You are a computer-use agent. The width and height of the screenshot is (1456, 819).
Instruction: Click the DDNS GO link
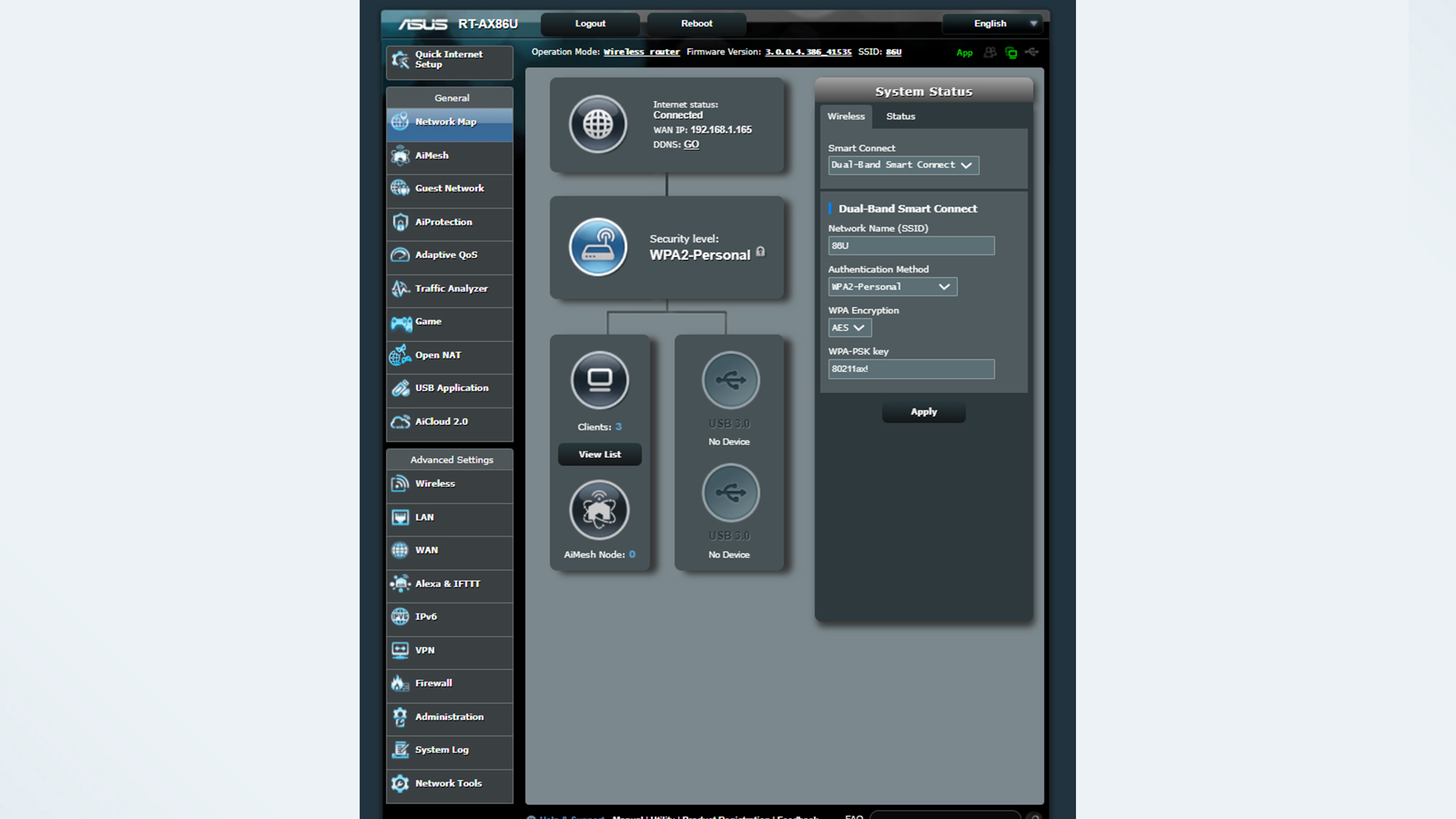691,143
